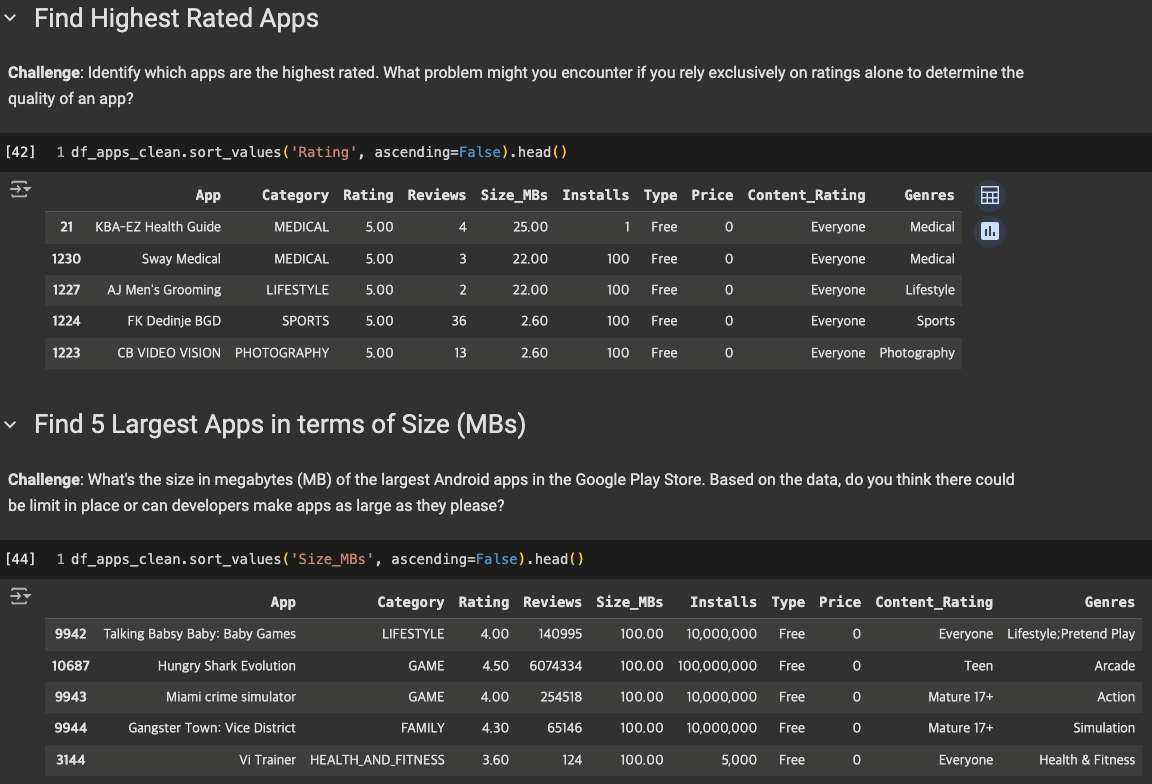Select the Find Highest Rated Apps heading
Viewport: 1152px width, 784px height.
pyautogui.click(x=176, y=18)
